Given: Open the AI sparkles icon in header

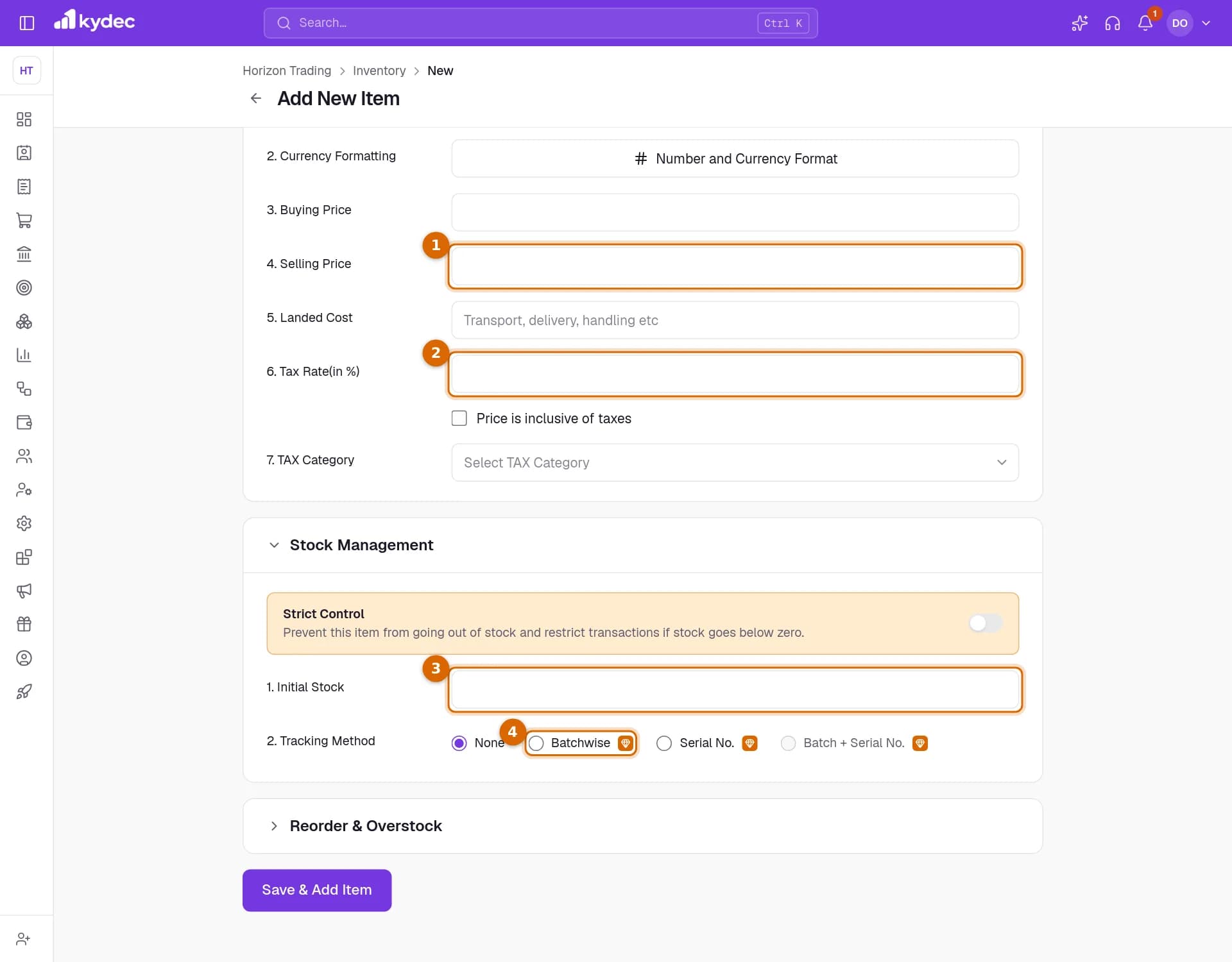Looking at the screenshot, I should click(x=1079, y=23).
